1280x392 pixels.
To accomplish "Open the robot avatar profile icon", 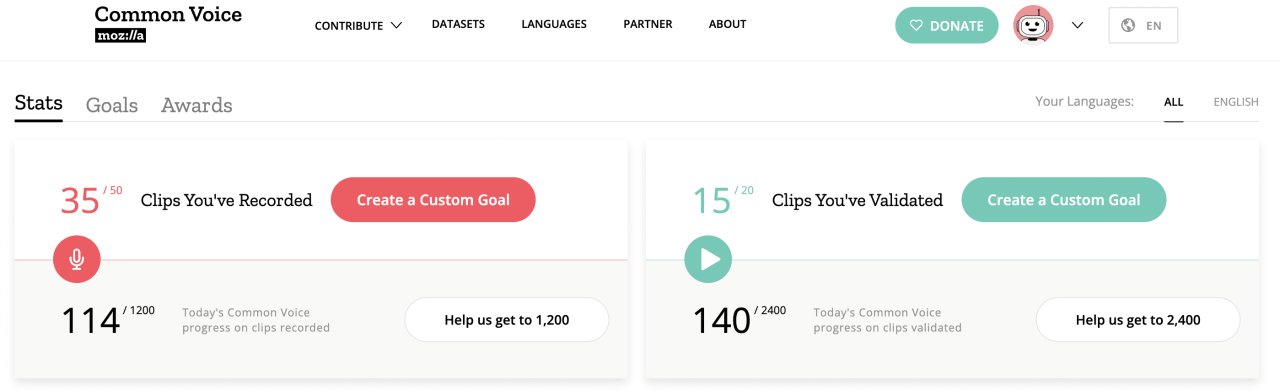I will point(1033,25).
